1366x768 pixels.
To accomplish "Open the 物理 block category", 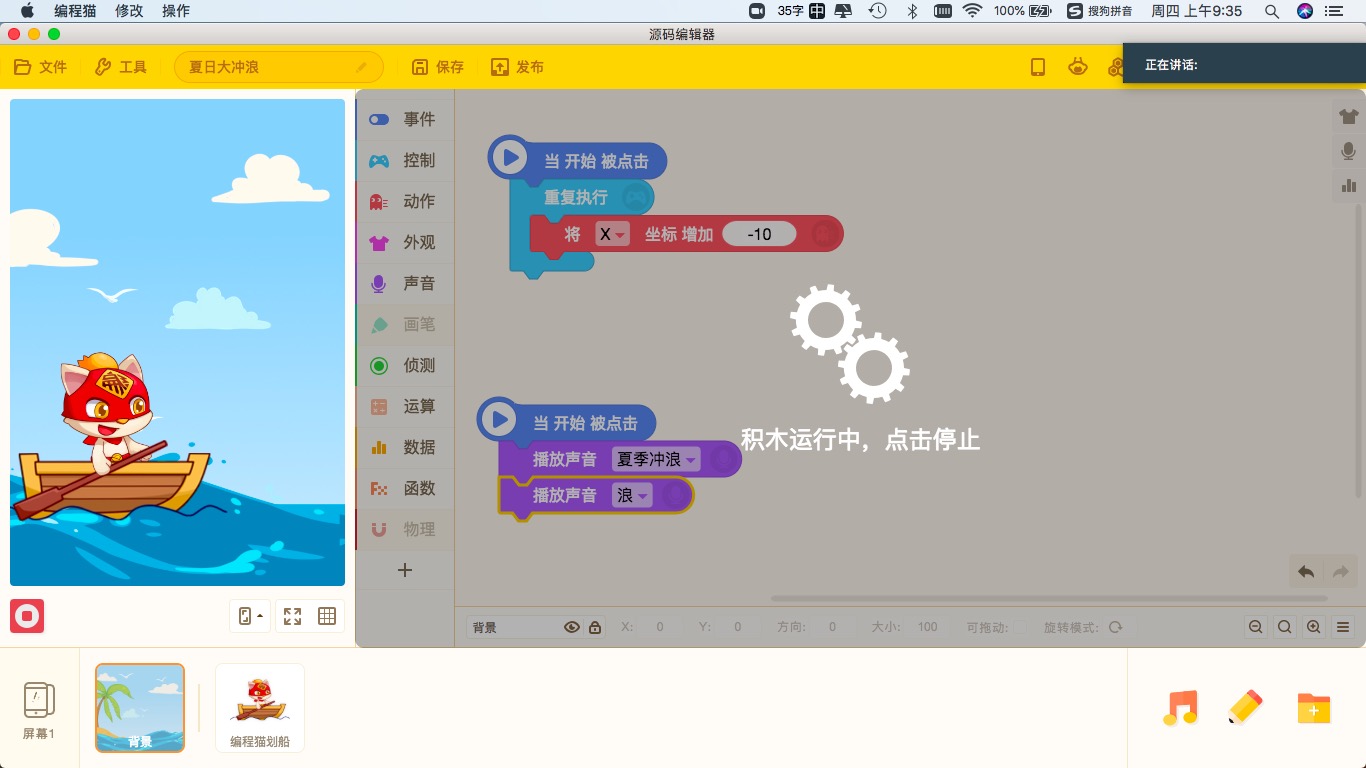I will click(404, 529).
